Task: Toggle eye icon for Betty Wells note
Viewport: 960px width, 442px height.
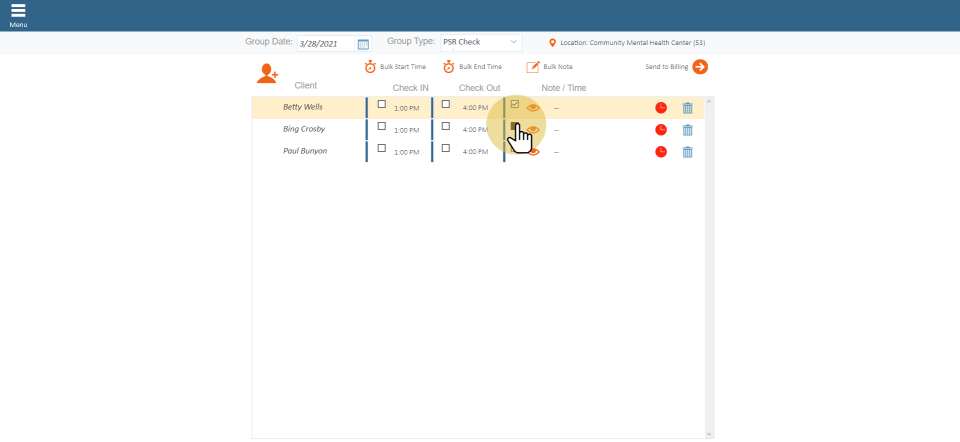Action: tap(533, 108)
